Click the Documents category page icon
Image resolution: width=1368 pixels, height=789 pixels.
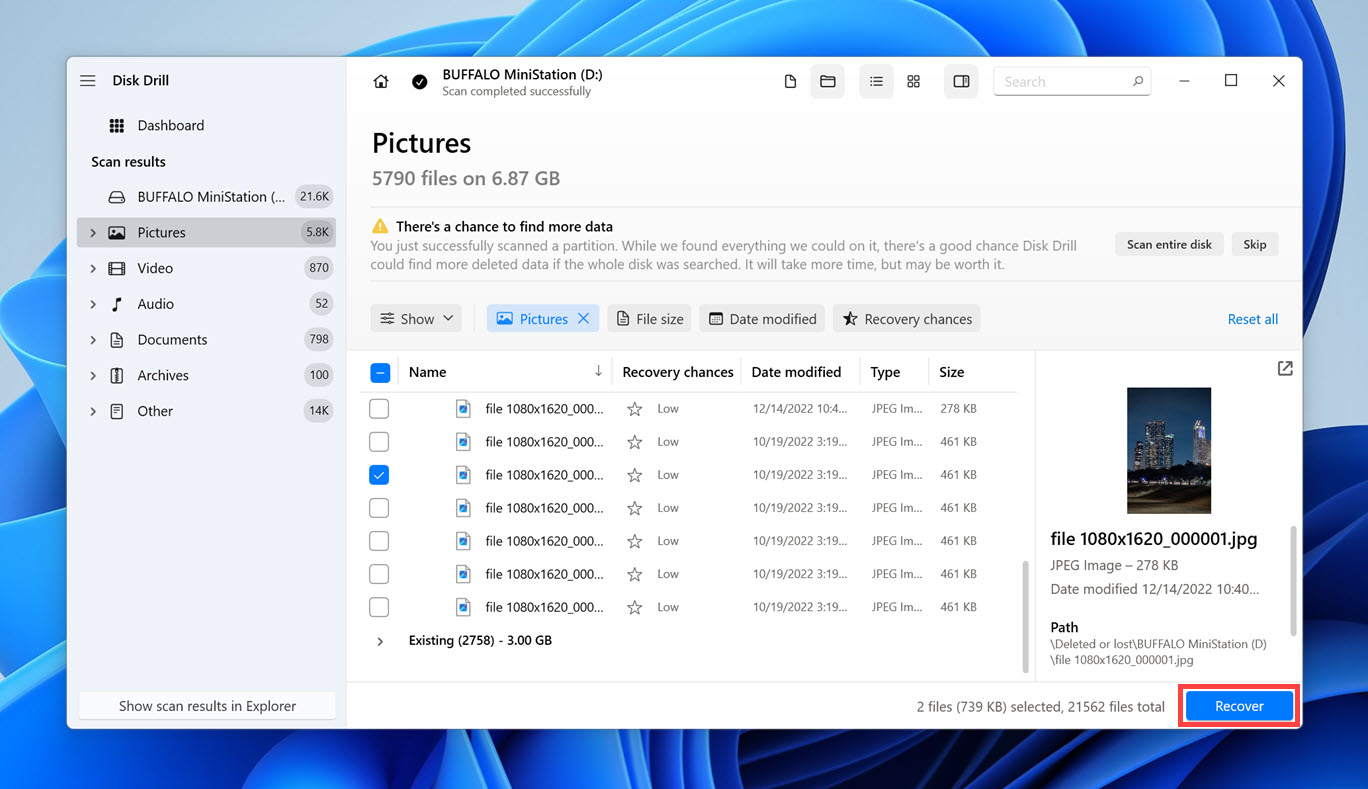click(117, 340)
